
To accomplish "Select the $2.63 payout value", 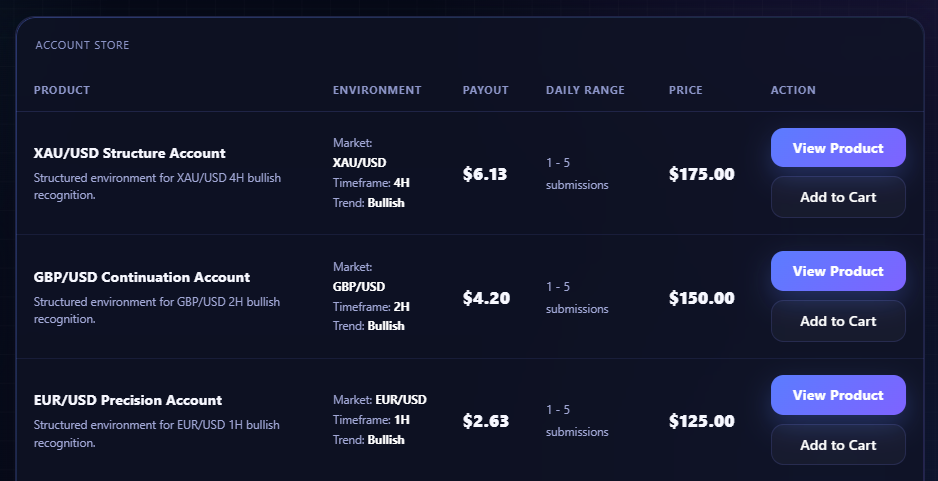I will click(486, 421).
